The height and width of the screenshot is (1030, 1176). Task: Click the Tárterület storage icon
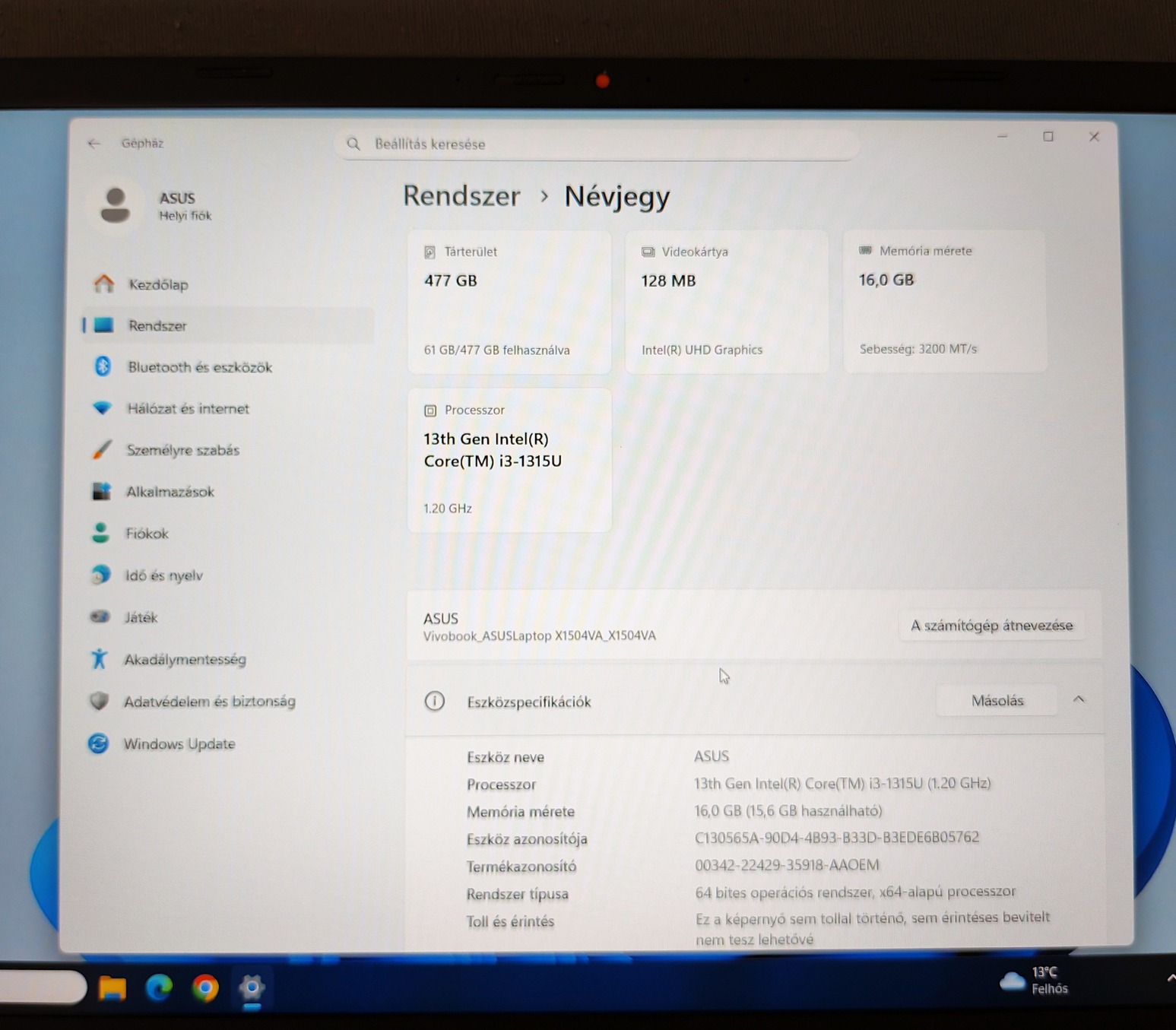pyautogui.click(x=430, y=252)
